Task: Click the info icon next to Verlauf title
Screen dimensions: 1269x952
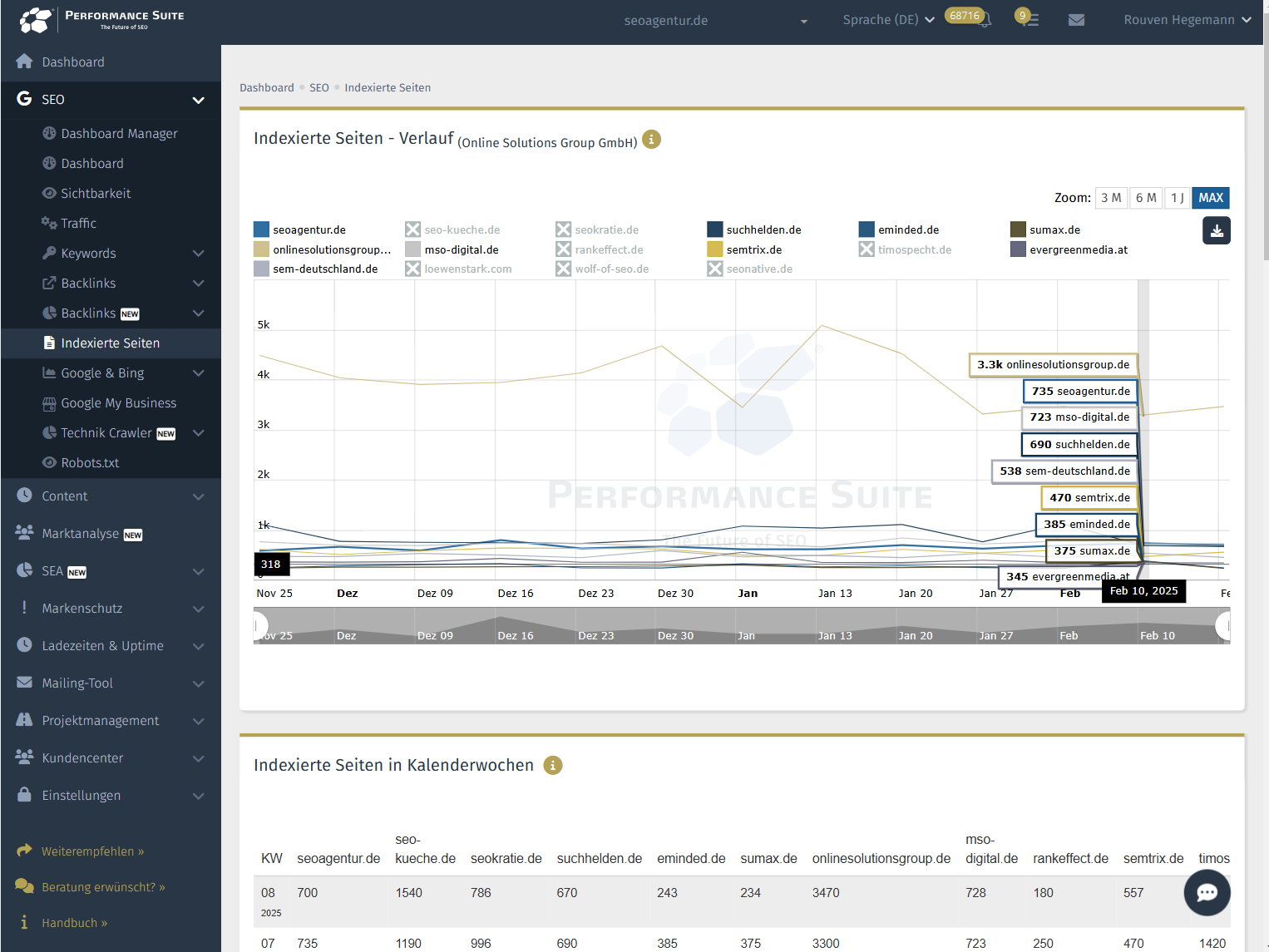Action: coord(651,140)
